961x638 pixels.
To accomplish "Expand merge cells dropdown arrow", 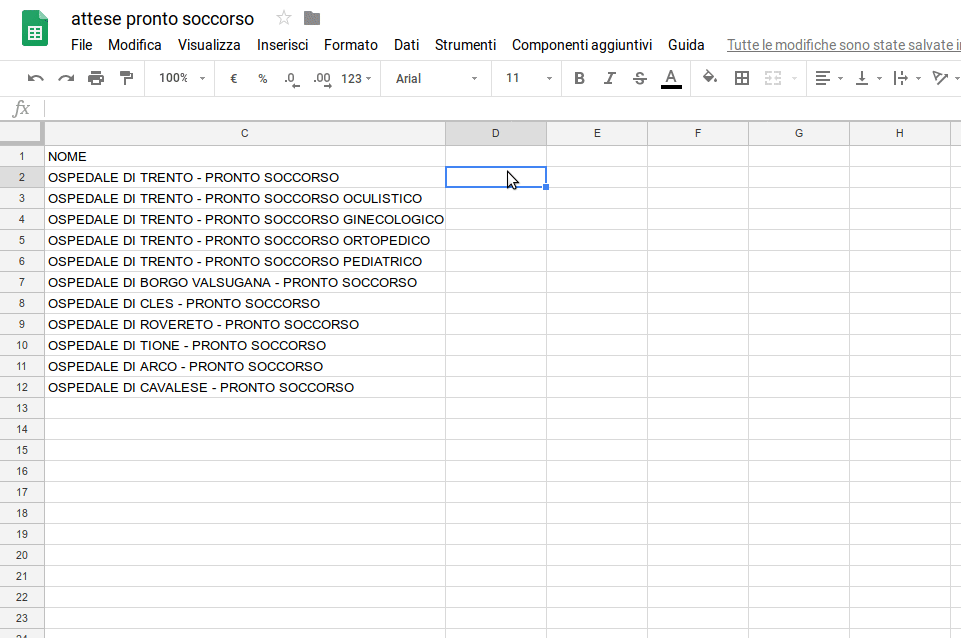I will tap(794, 78).
